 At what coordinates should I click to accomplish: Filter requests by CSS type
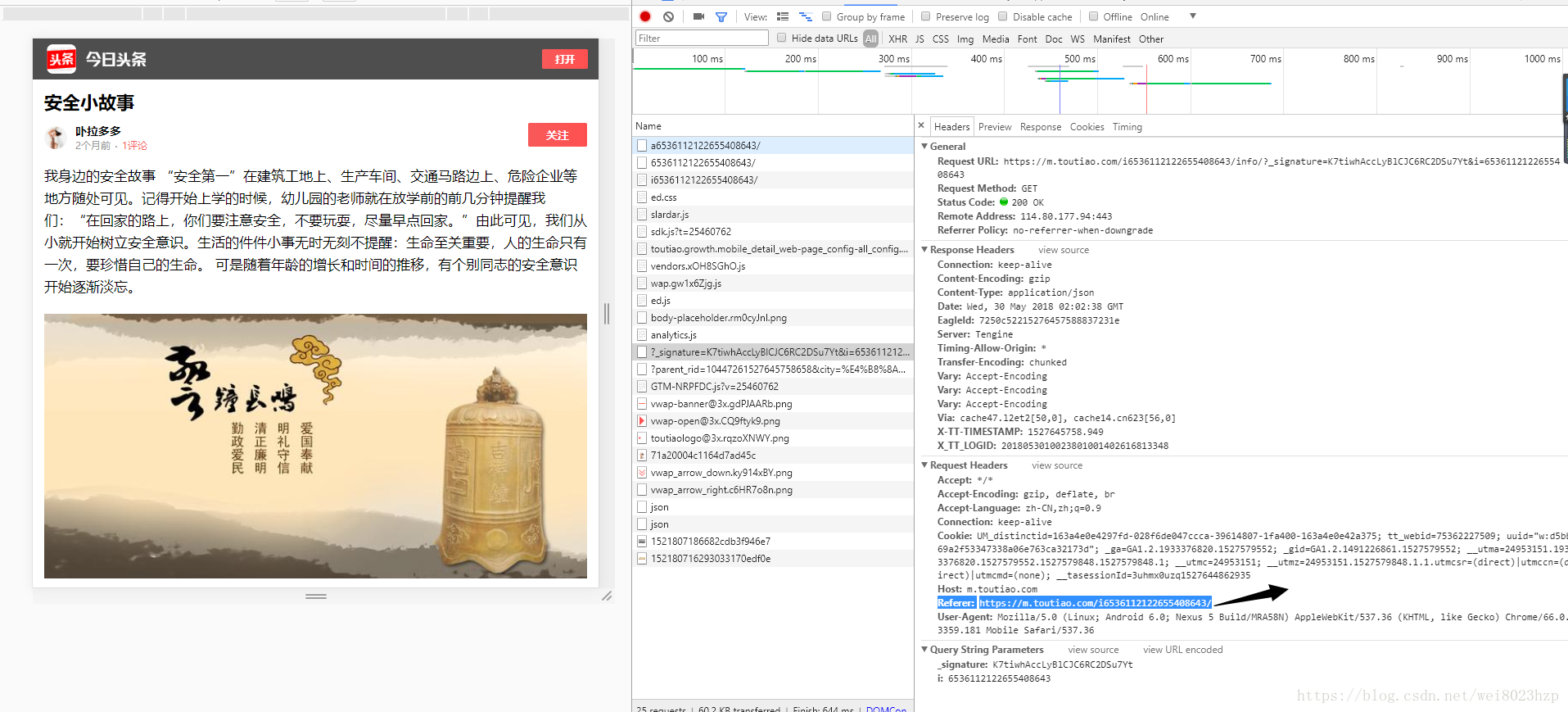click(x=941, y=39)
